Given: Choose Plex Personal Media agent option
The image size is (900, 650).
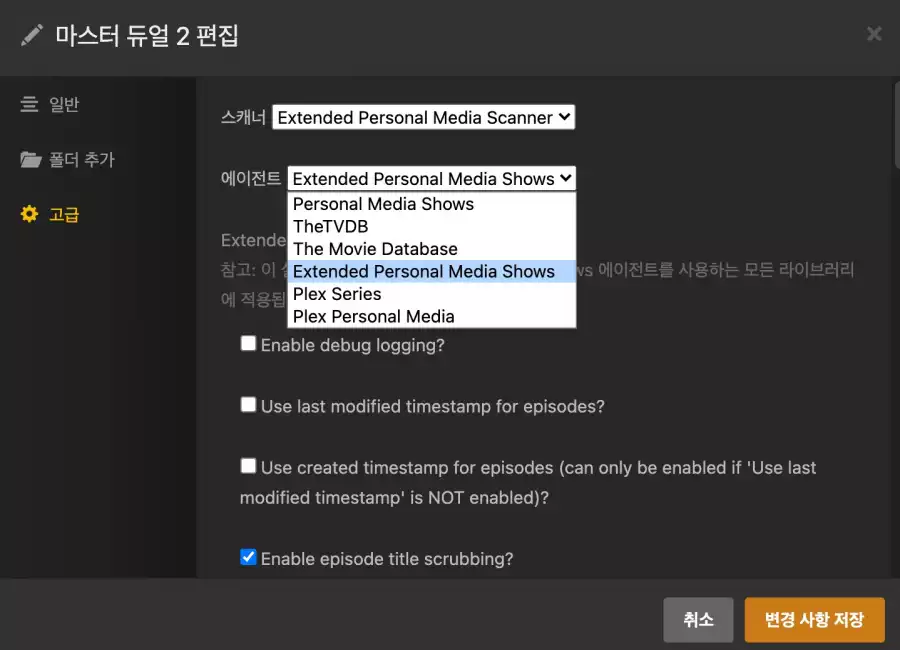Looking at the screenshot, I should click(x=431, y=316).
